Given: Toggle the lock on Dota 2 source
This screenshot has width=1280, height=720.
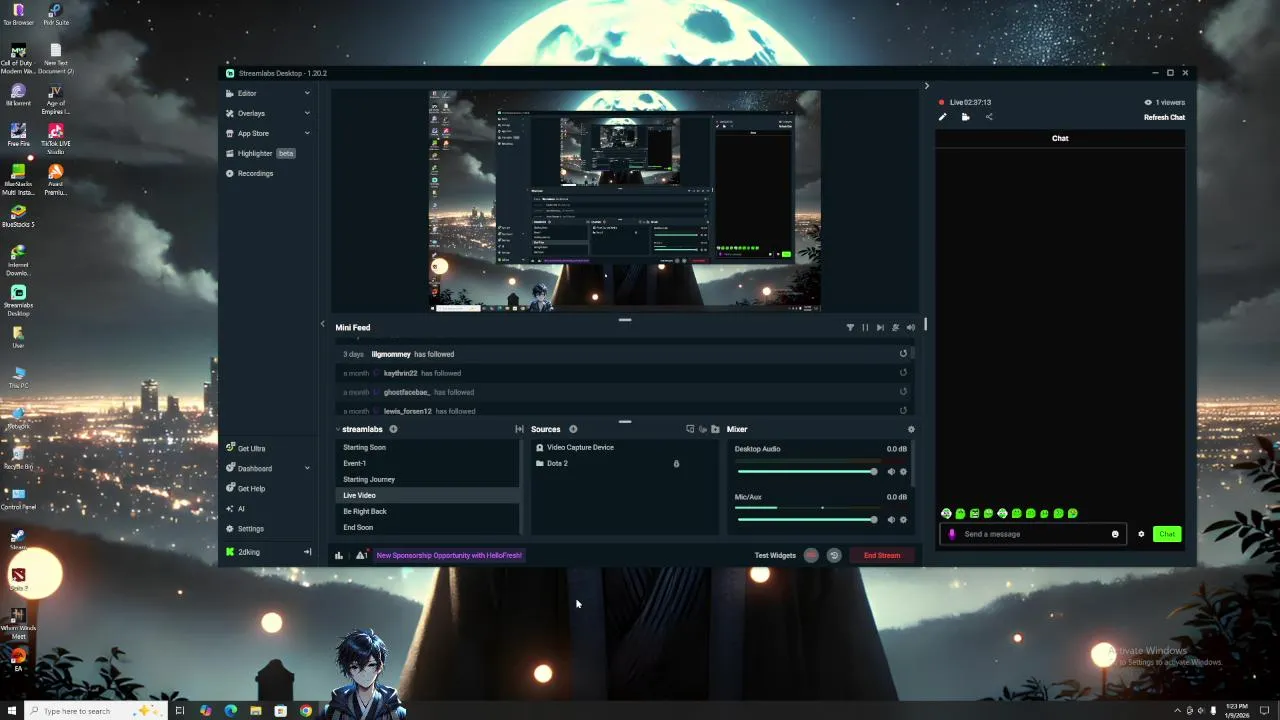Looking at the screenshot, I should coord(676,463).
